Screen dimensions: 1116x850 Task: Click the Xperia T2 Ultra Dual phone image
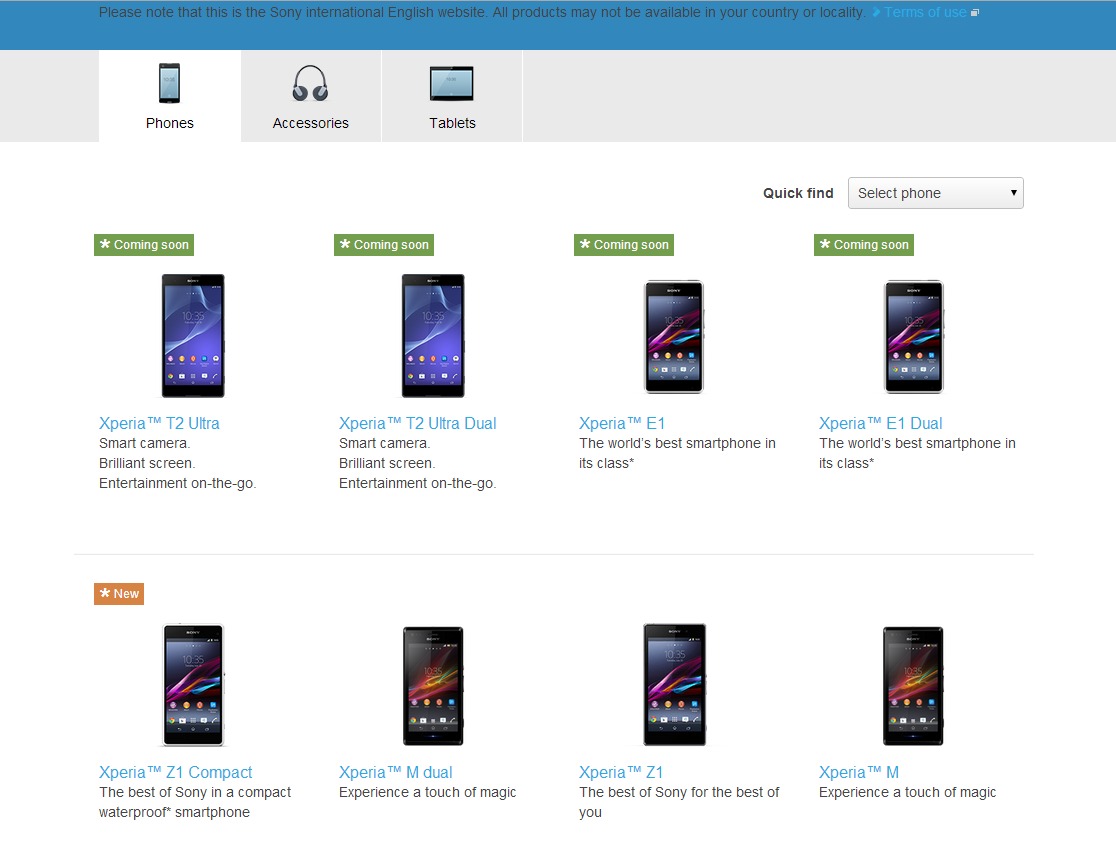coord(433,335)
